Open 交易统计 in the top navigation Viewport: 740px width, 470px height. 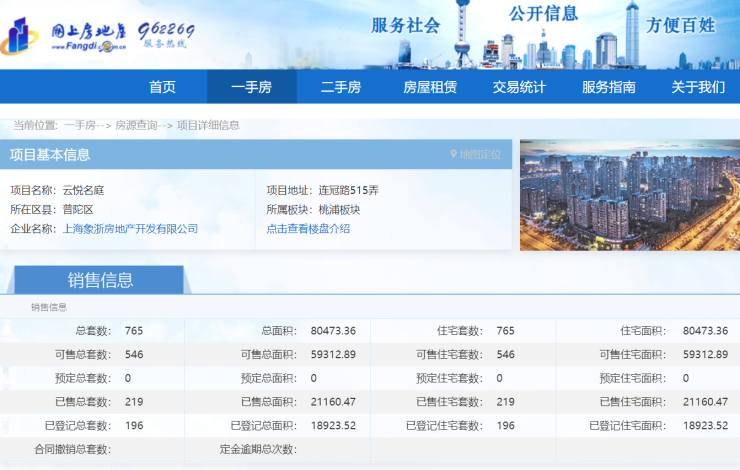(519, 87)
